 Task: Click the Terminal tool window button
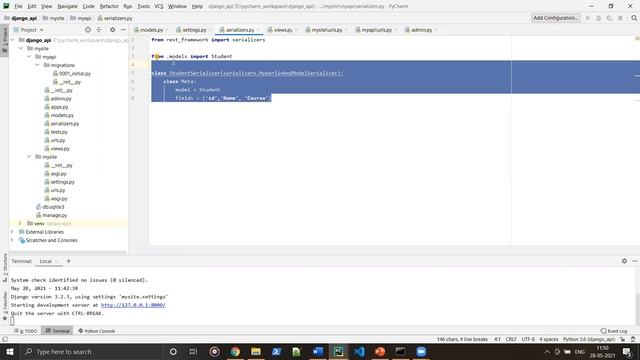point(57,331)
